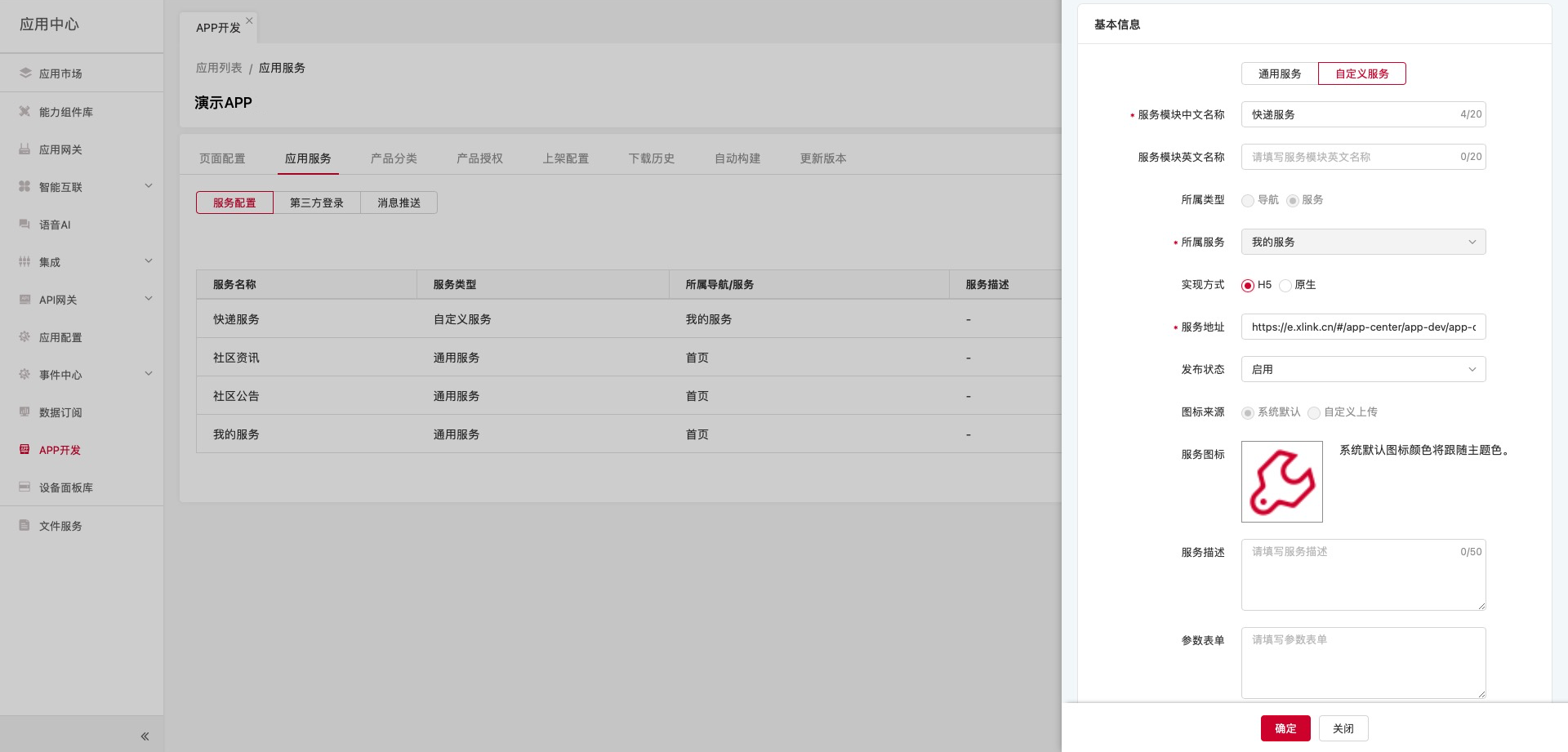This screenshot has width=1568, height=752.
Task: Open the 所属服务 dropdown
Action: pos(1363,242)
